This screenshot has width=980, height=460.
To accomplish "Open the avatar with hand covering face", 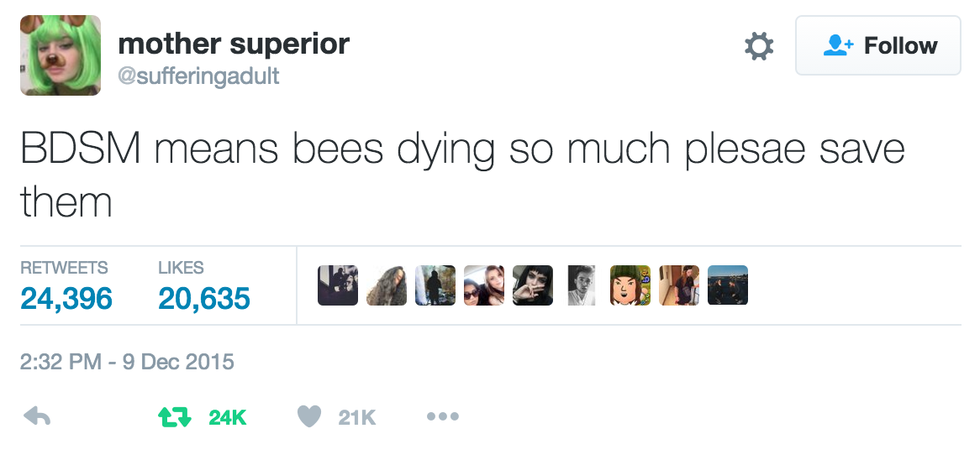I will tap(532, 285).
